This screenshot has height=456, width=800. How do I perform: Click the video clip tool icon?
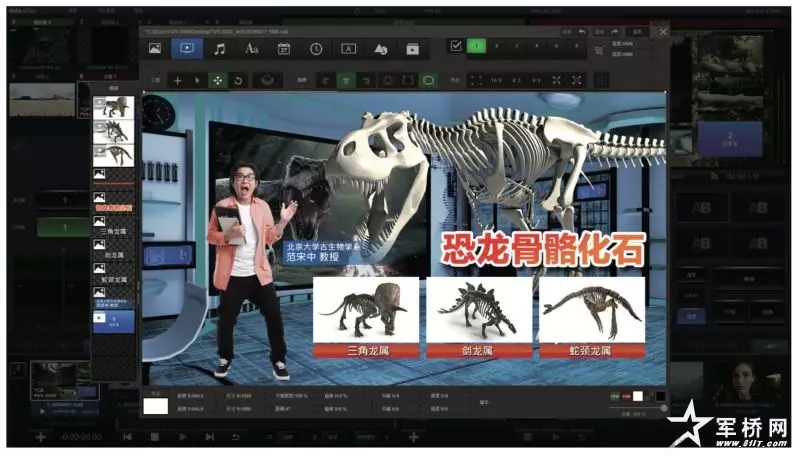pos(187,48)
